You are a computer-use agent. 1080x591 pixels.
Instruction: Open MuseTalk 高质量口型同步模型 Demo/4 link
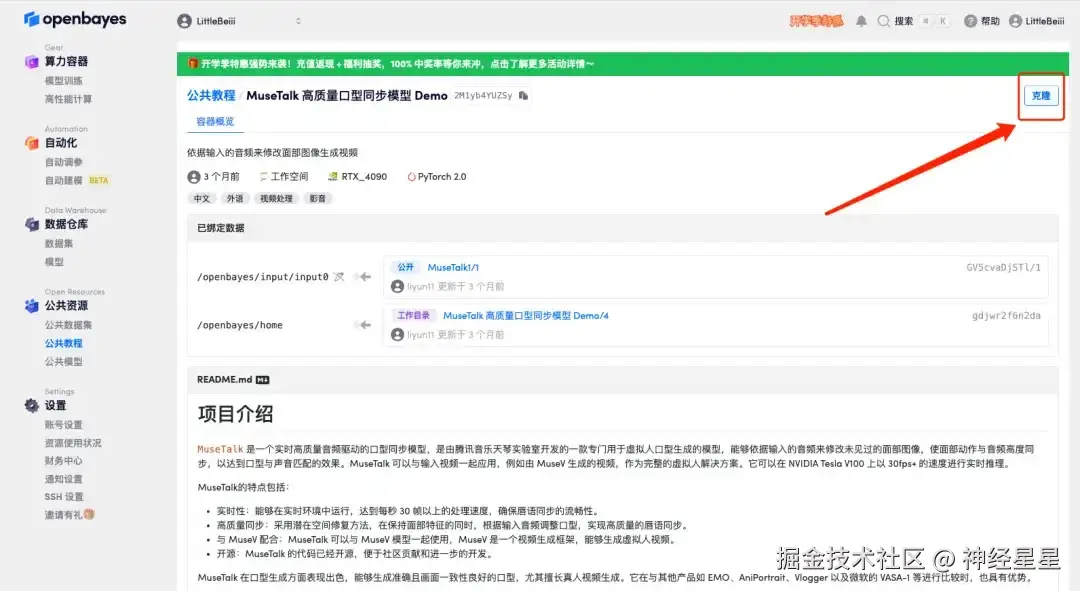(x=526, y=315)
